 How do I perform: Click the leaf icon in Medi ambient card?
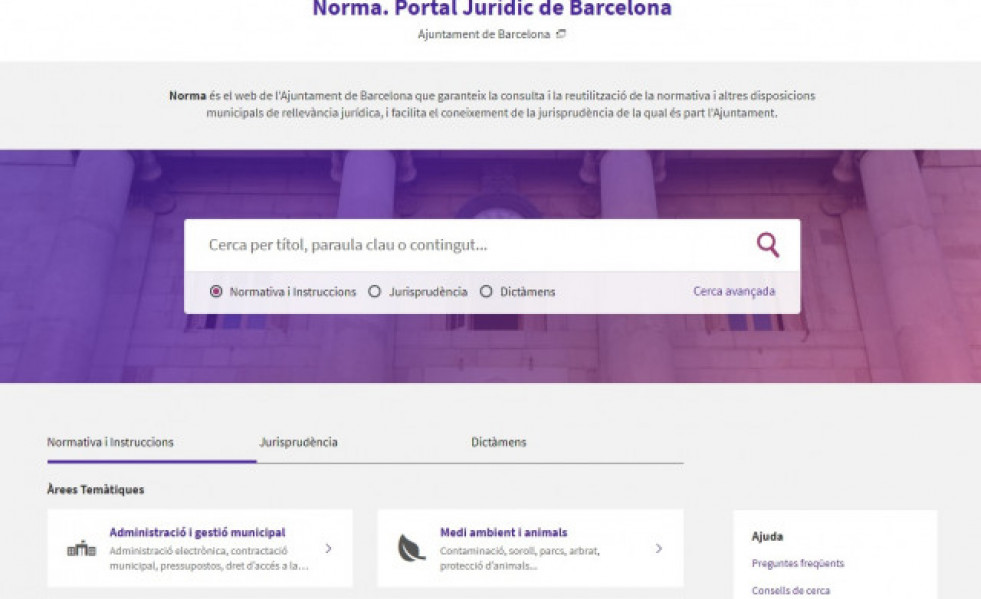[x=412, y=548]
